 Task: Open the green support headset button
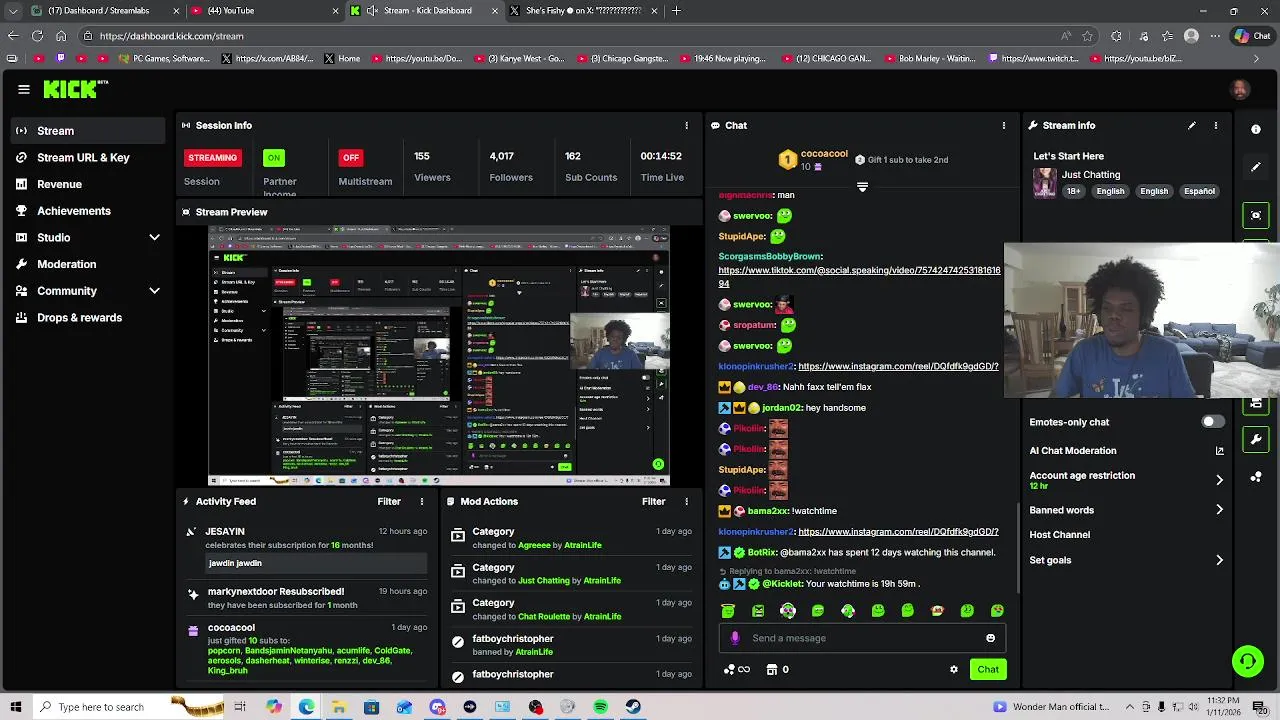pyautogui.click(x=1247, y=661)
